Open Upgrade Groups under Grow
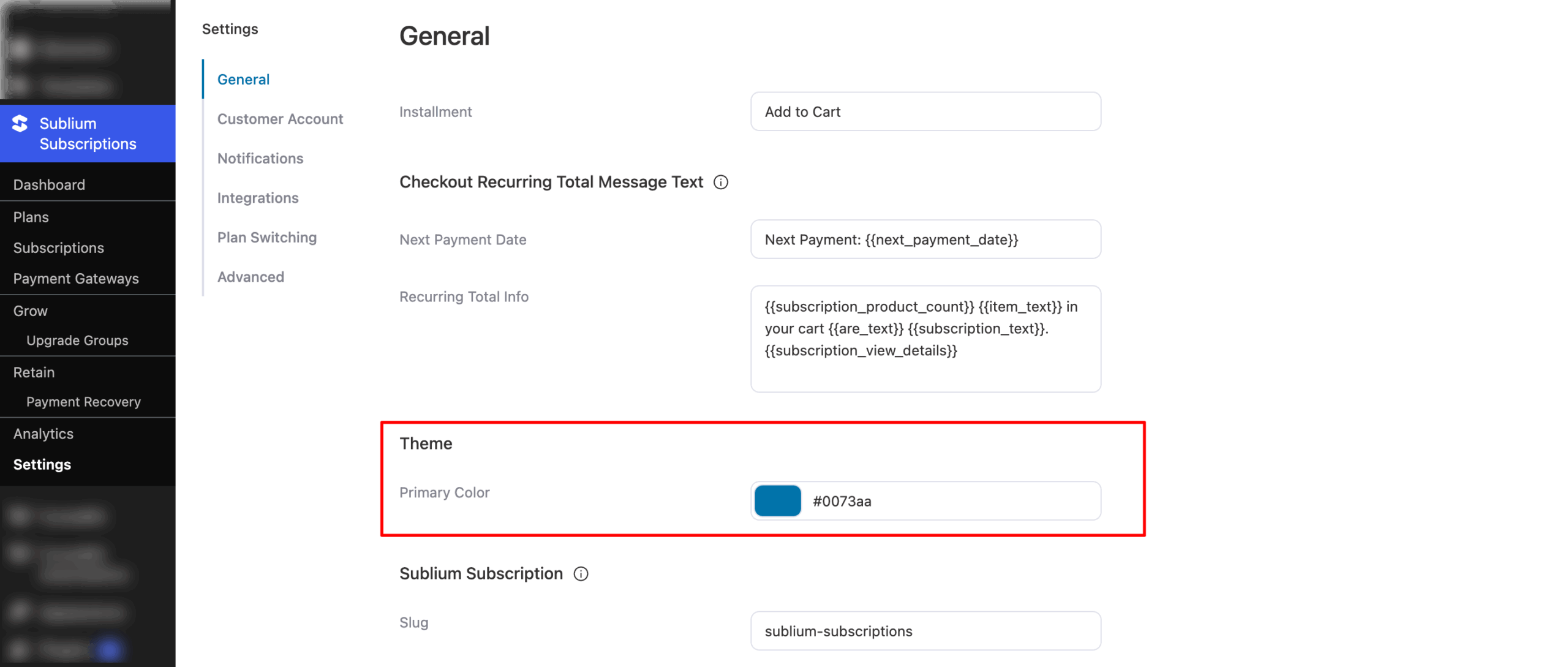This screenshot has width=1568, height=667. (x=77, y=341)
